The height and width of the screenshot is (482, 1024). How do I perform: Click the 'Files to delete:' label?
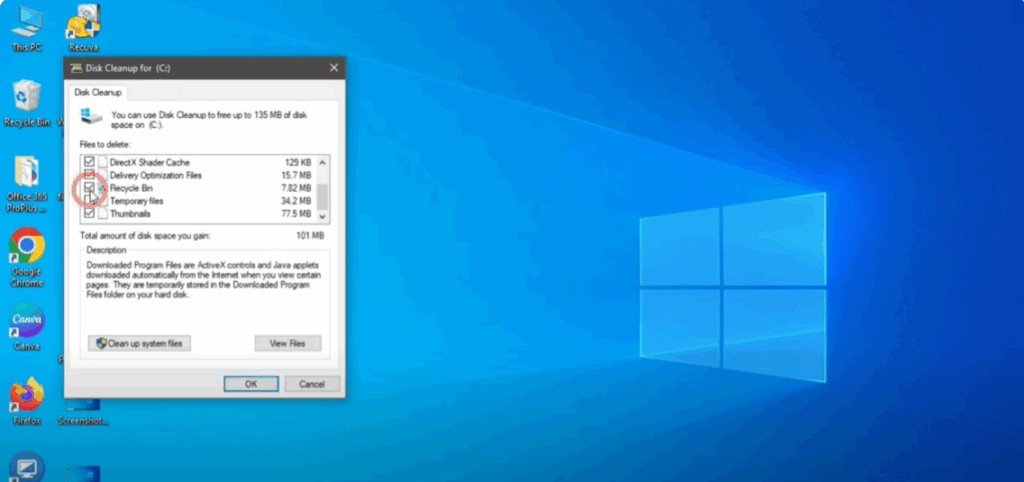coord(105,144)
